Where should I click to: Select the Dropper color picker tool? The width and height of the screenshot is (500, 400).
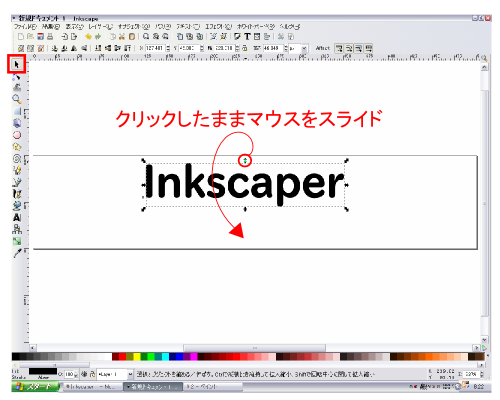pos(17,253)
